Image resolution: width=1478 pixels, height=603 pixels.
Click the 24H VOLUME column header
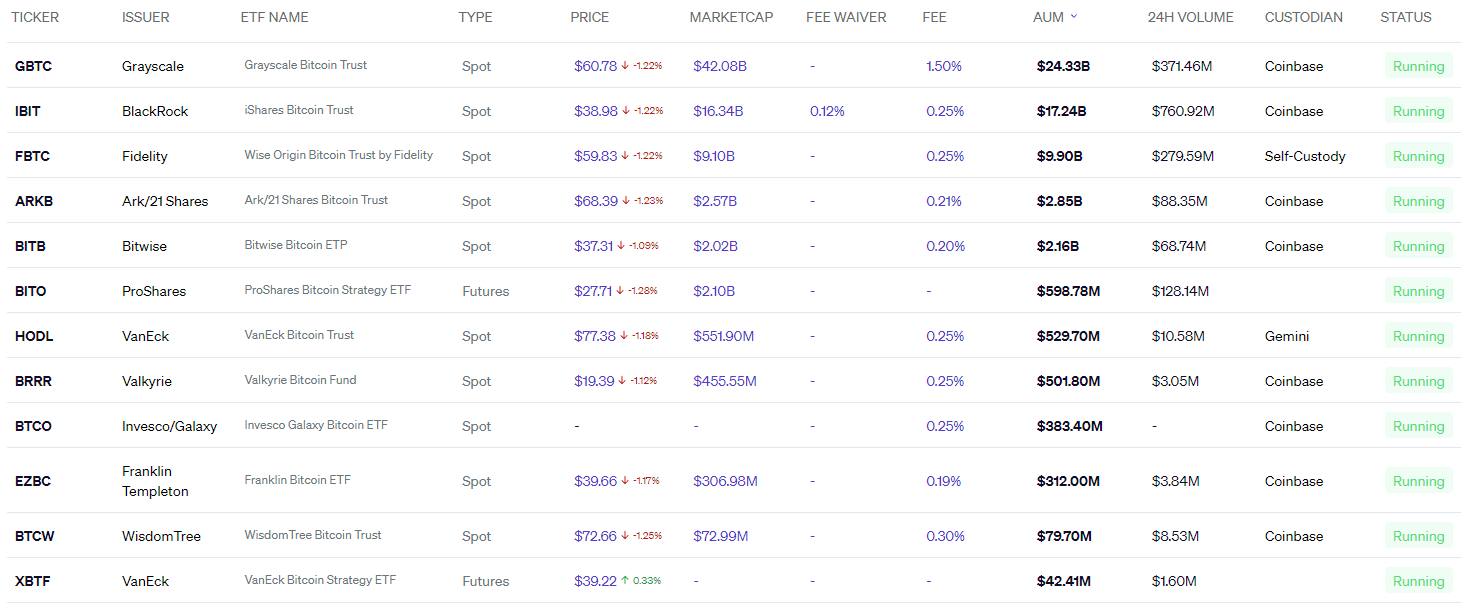click(x=1190, y=17)
